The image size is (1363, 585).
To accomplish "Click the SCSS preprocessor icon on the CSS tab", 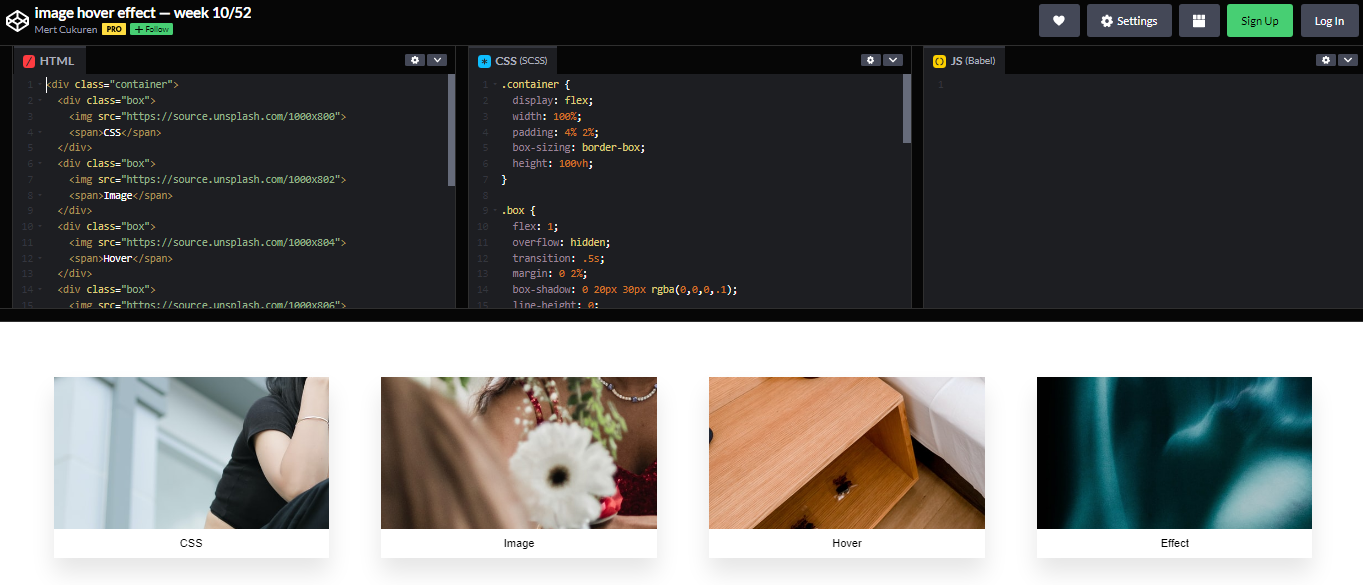I will pyautogui.click(x=484, y=60).
